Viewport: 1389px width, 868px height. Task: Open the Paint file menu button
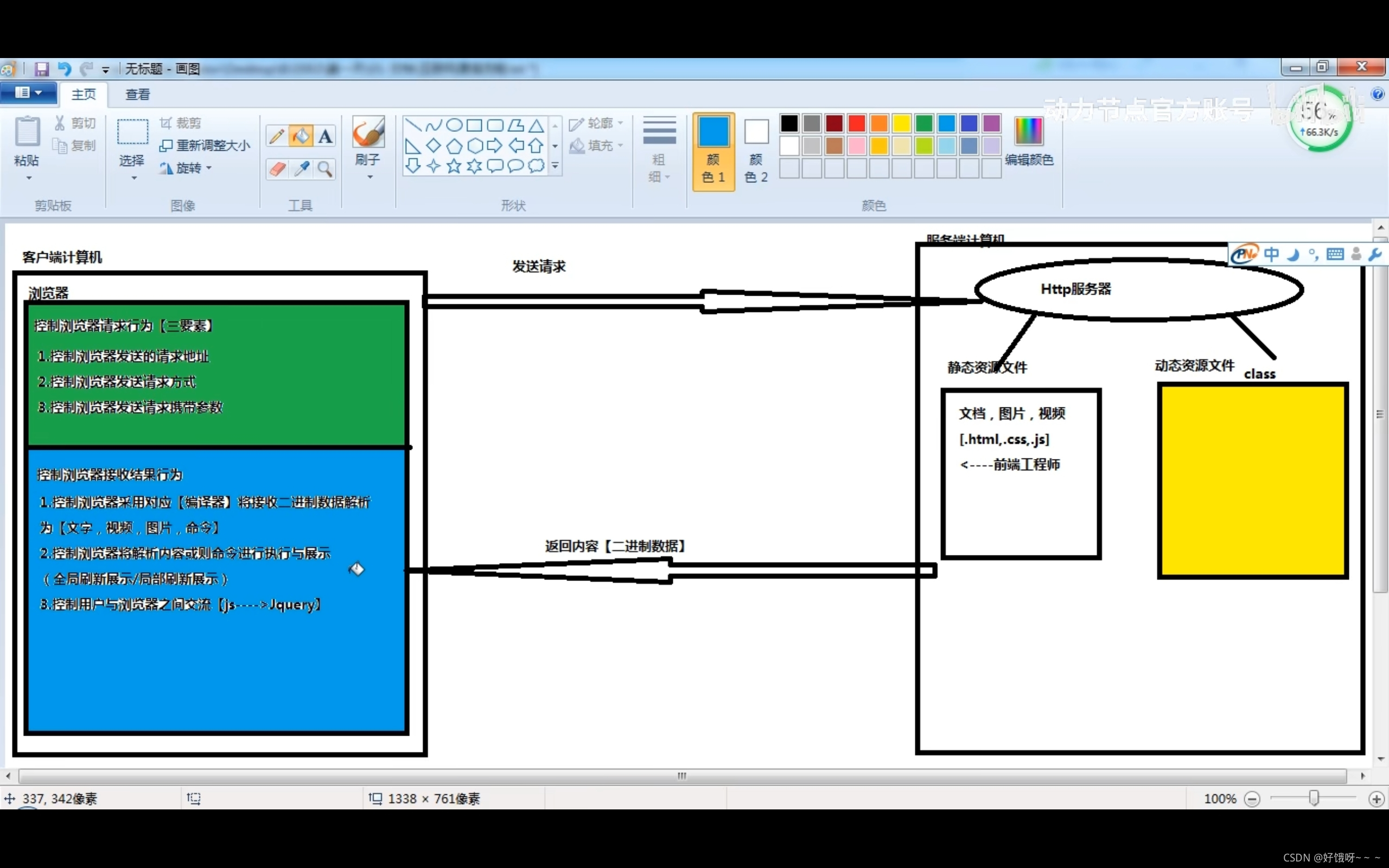pos(28,93)
